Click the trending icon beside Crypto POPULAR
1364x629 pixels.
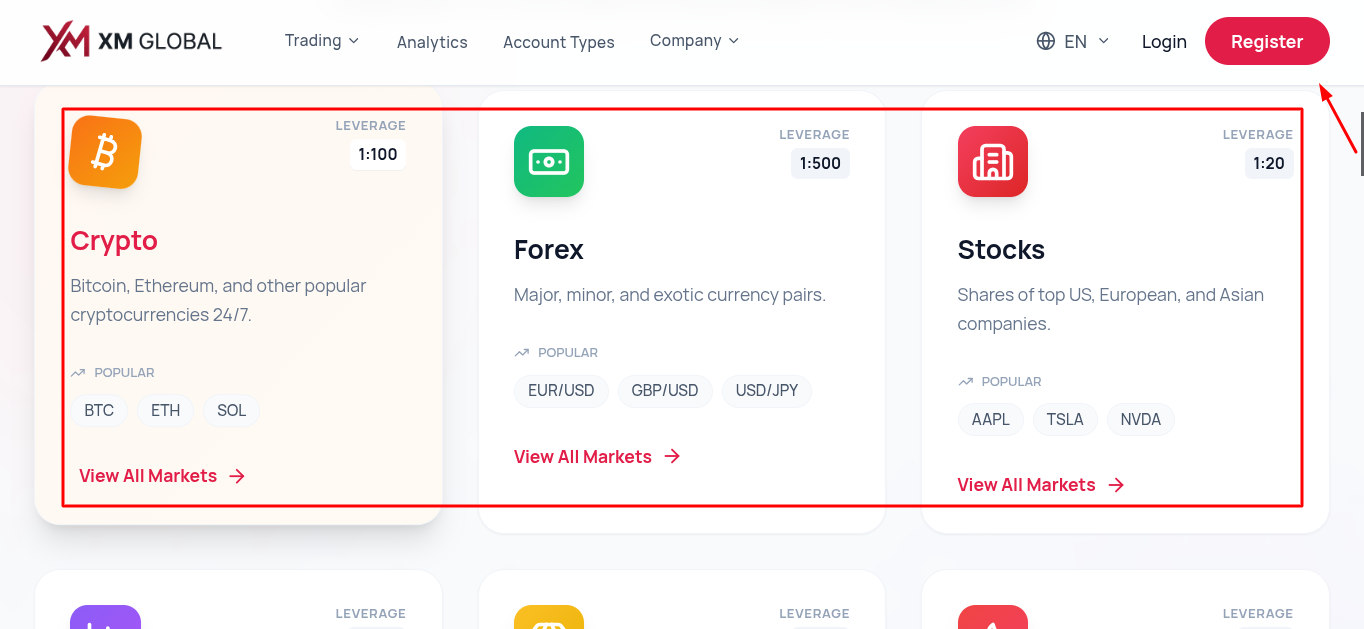pyautogui.click(x=78, y=373)
